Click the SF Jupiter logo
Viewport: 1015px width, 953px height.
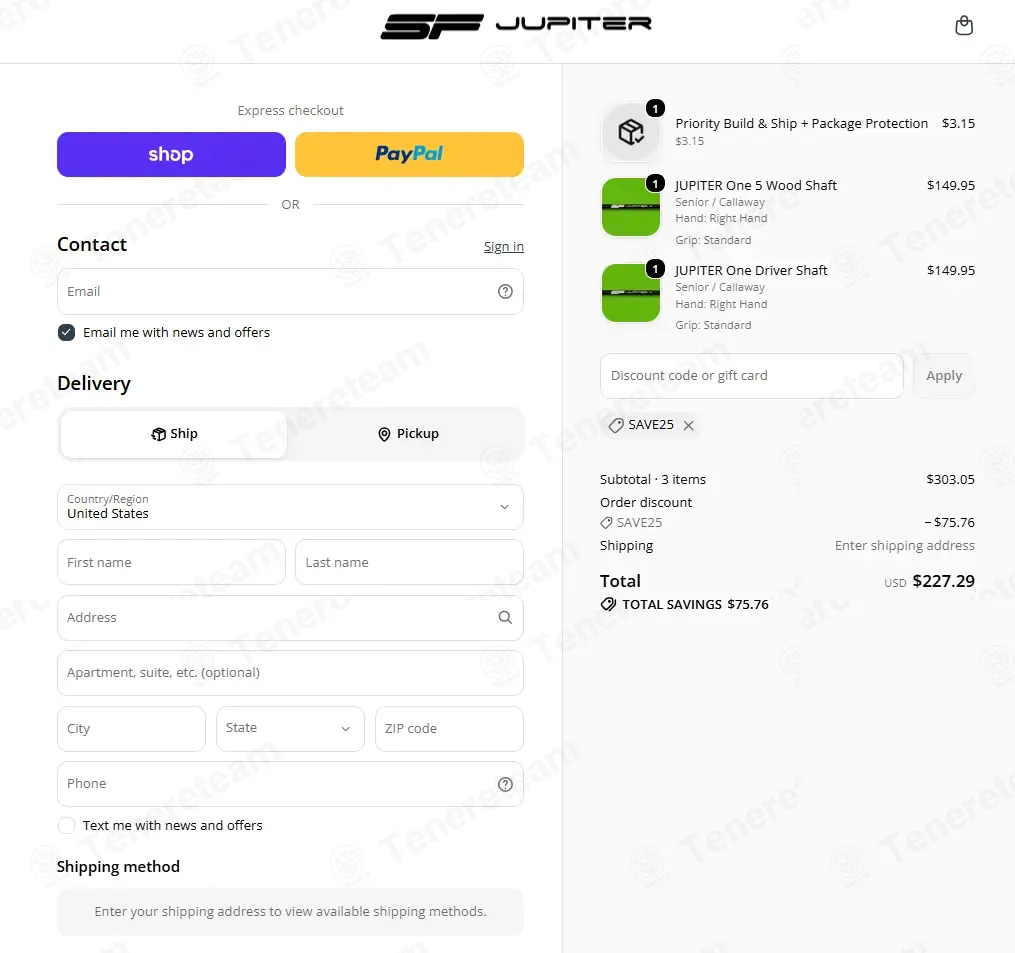tap(516, 26)
